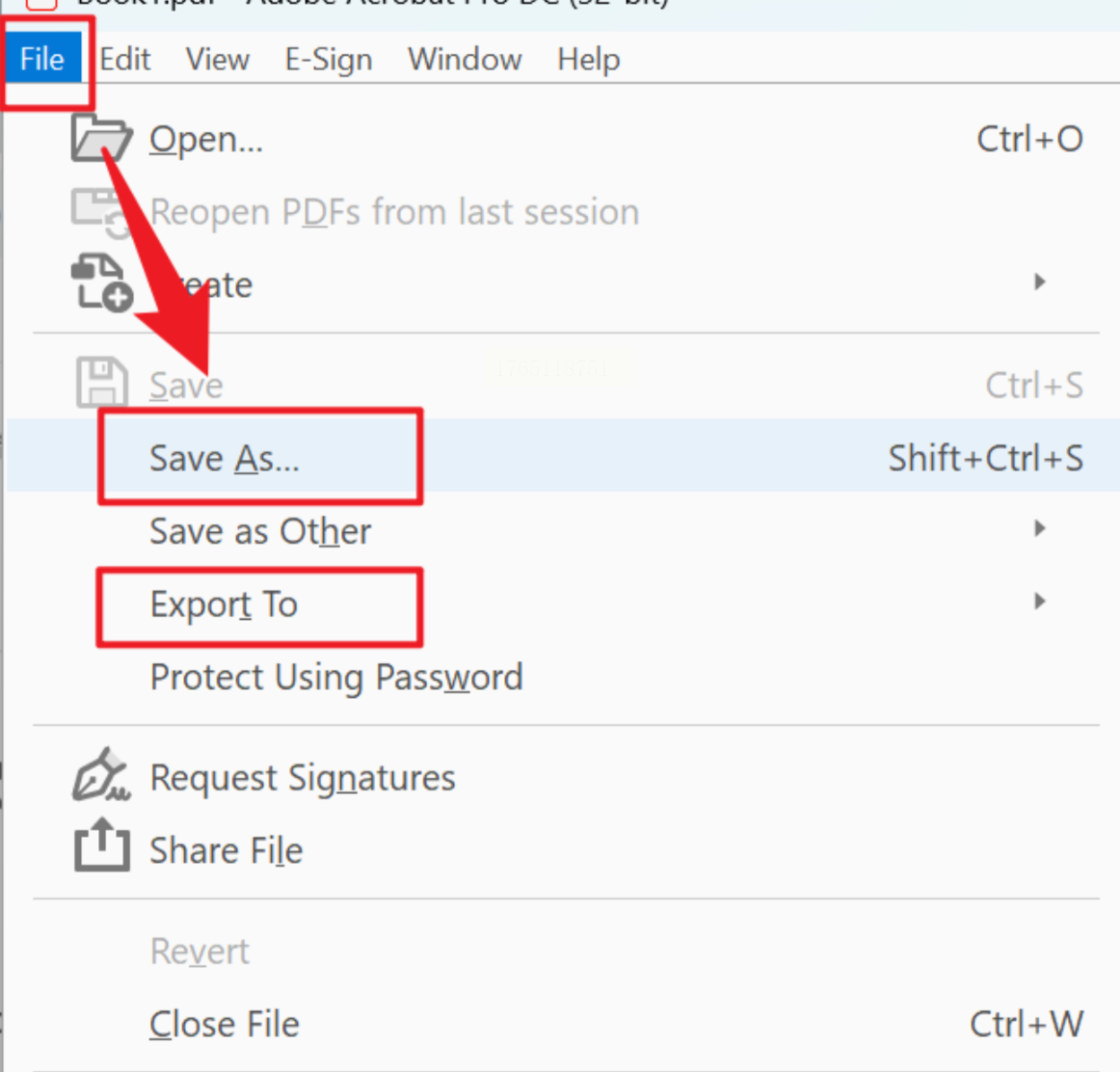Choose Close File menu entry

[225, 1024]
